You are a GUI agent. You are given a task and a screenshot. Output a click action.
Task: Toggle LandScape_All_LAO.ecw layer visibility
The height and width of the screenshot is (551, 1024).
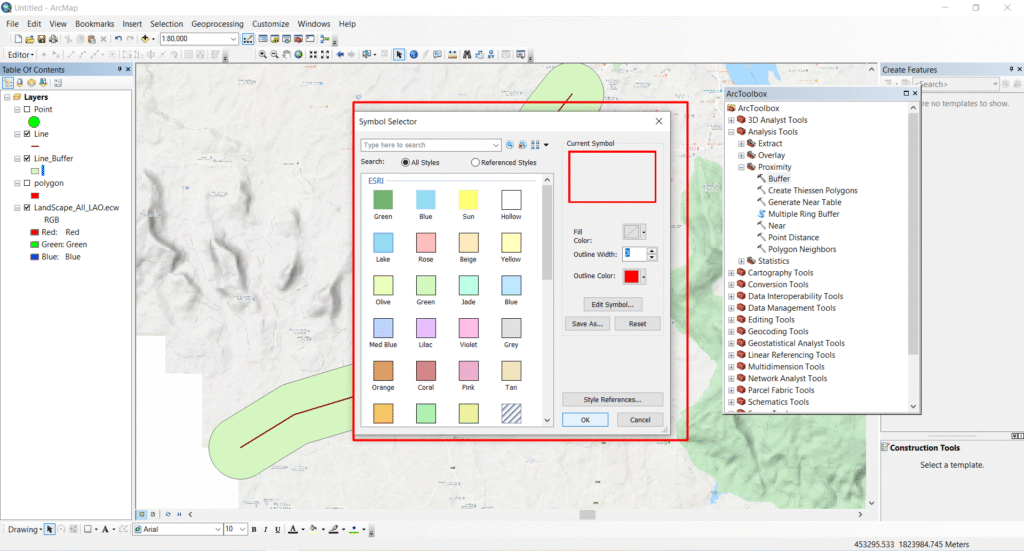click(x=27, y=208)
